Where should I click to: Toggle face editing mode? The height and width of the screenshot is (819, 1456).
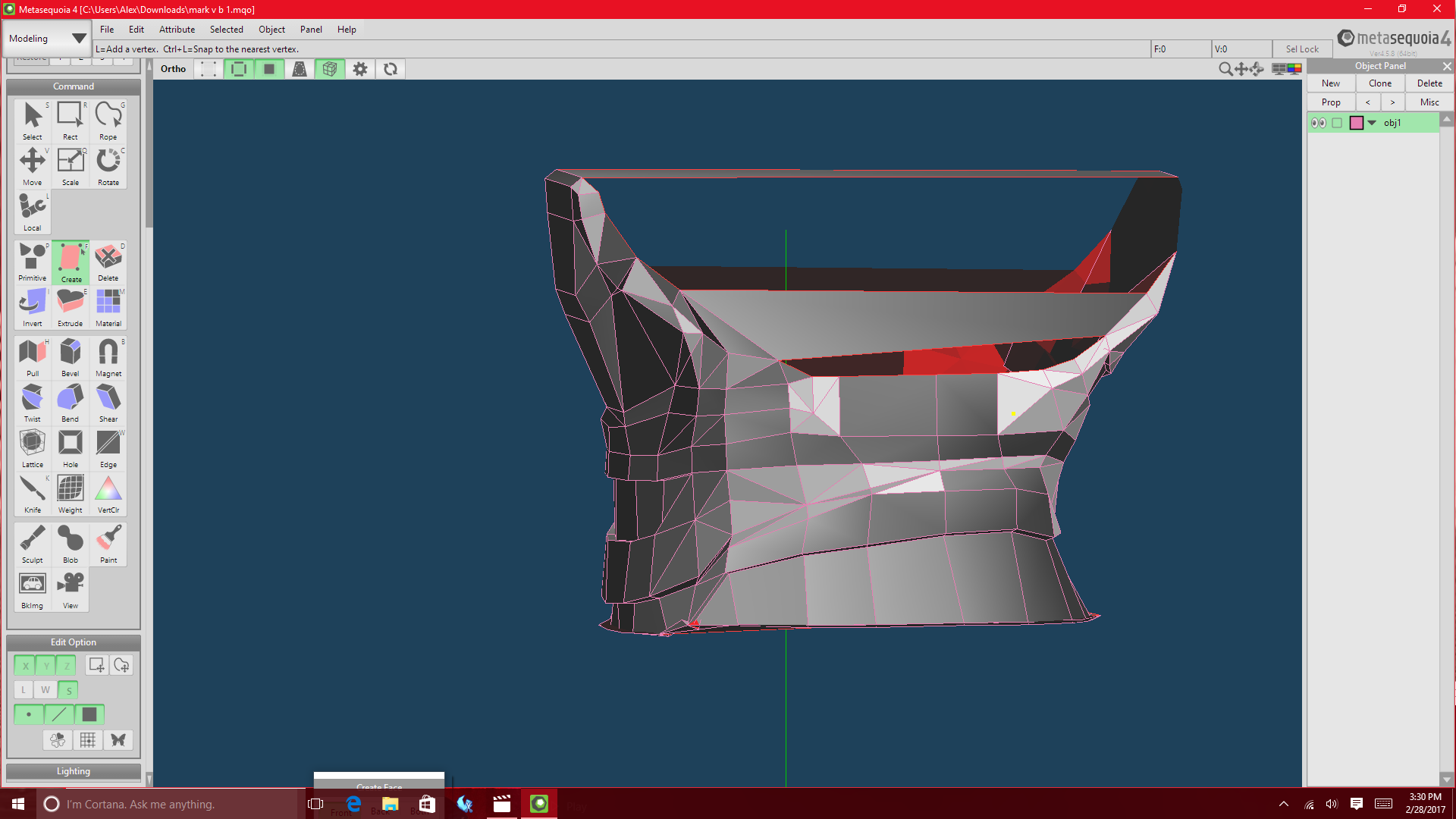(89, 714)
